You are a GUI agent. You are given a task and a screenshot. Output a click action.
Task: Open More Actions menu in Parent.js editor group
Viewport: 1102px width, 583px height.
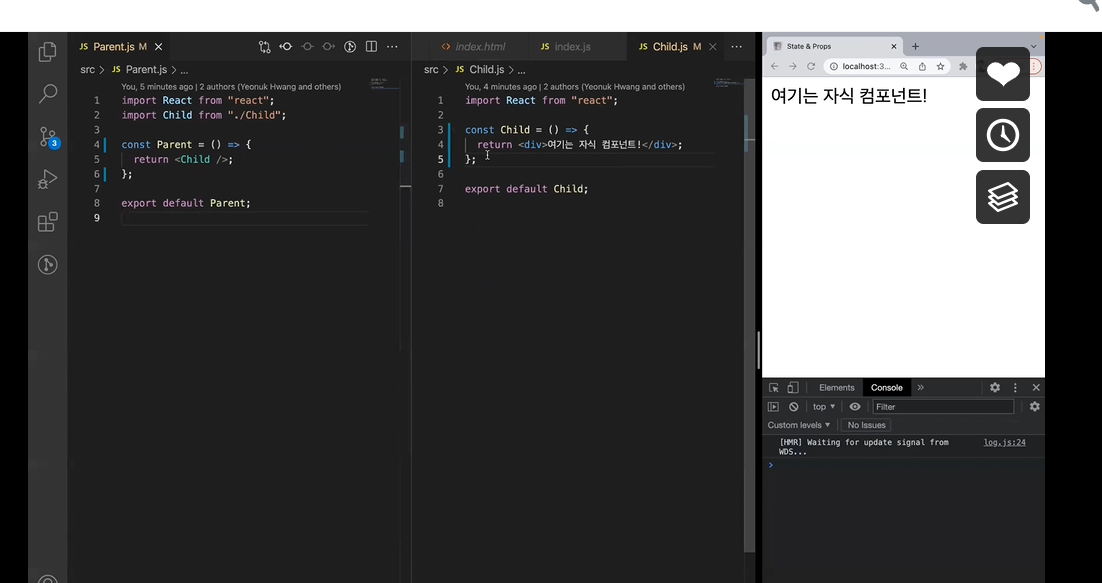[x=392, y=46]
